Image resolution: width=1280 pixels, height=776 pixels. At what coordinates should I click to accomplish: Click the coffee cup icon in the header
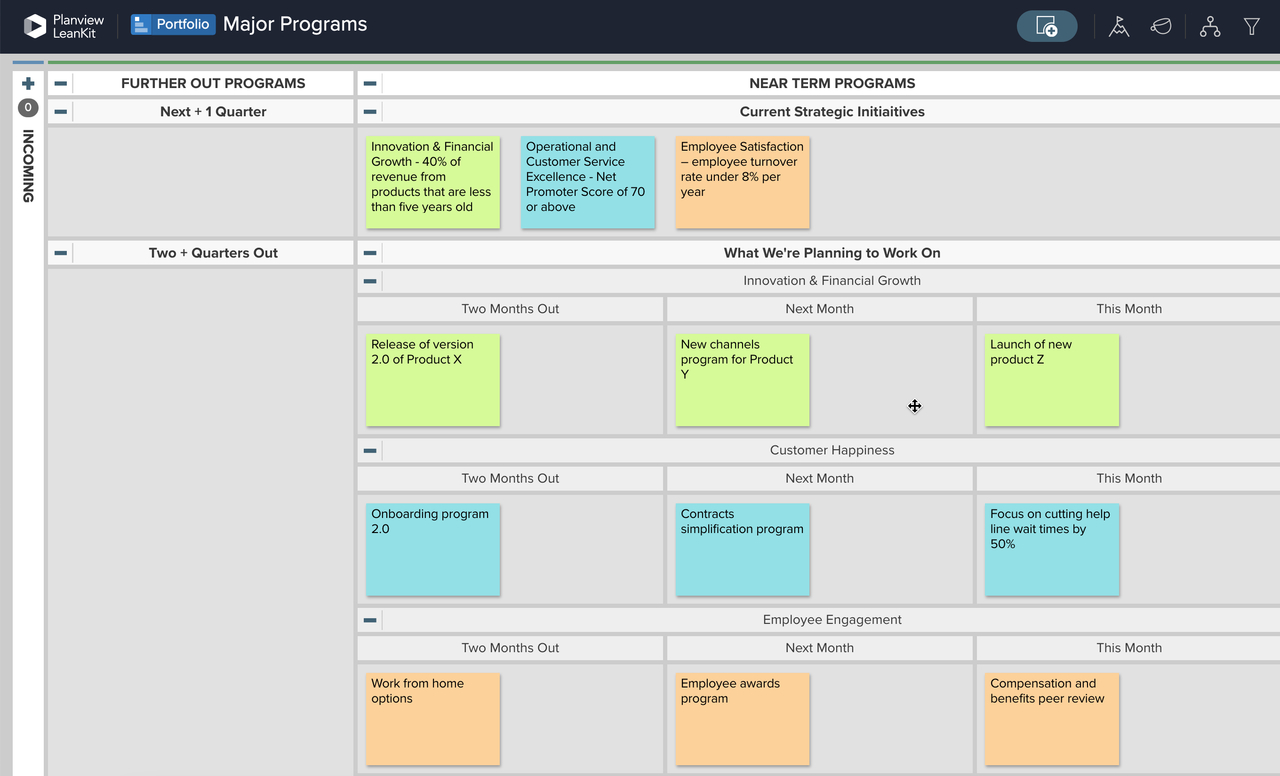pos(1161,27)
